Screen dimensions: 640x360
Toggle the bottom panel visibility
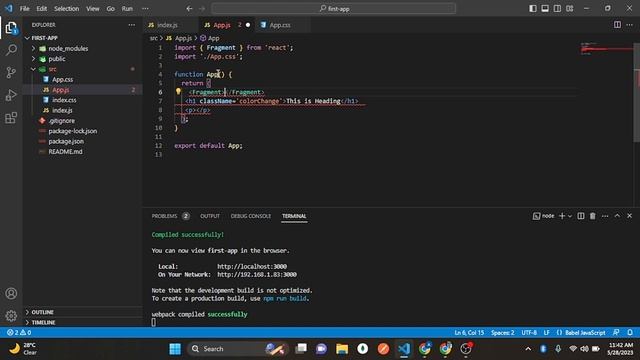(x=545, y=9)
